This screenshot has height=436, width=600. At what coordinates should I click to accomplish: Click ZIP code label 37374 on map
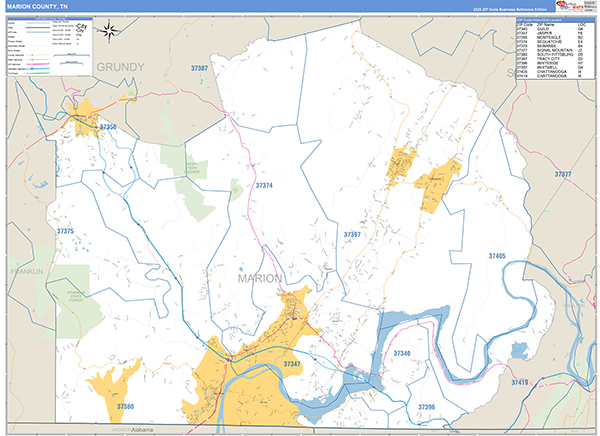264,185
